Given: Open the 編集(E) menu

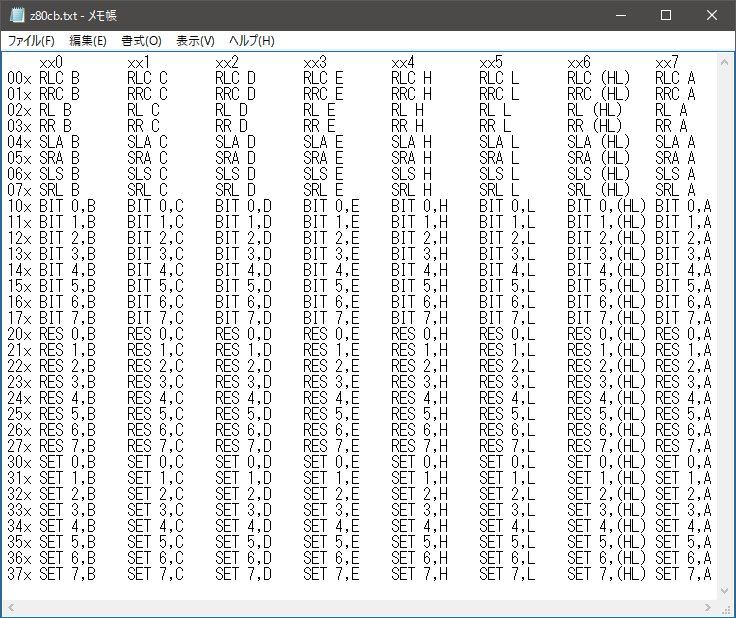Looking at the screenshot, I should click(x=88, y=41).
